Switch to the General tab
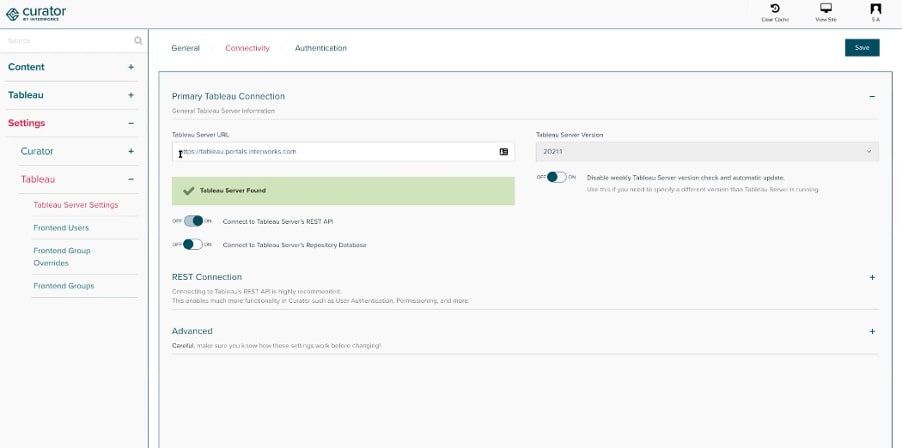This screenshot has width=902, height=448. pos(185,48)
